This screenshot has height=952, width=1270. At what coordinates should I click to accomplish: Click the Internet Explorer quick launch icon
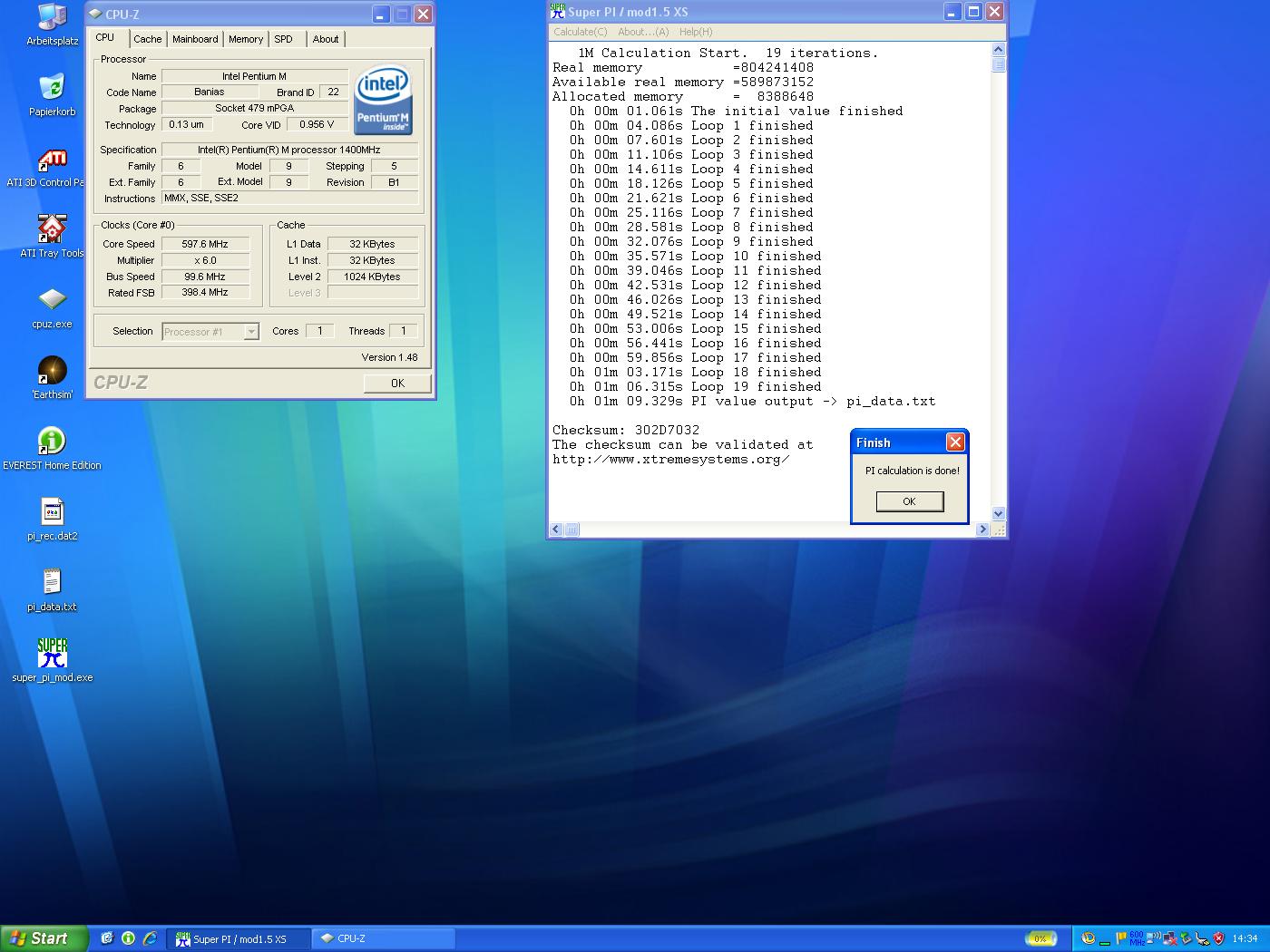coord(150,938)
